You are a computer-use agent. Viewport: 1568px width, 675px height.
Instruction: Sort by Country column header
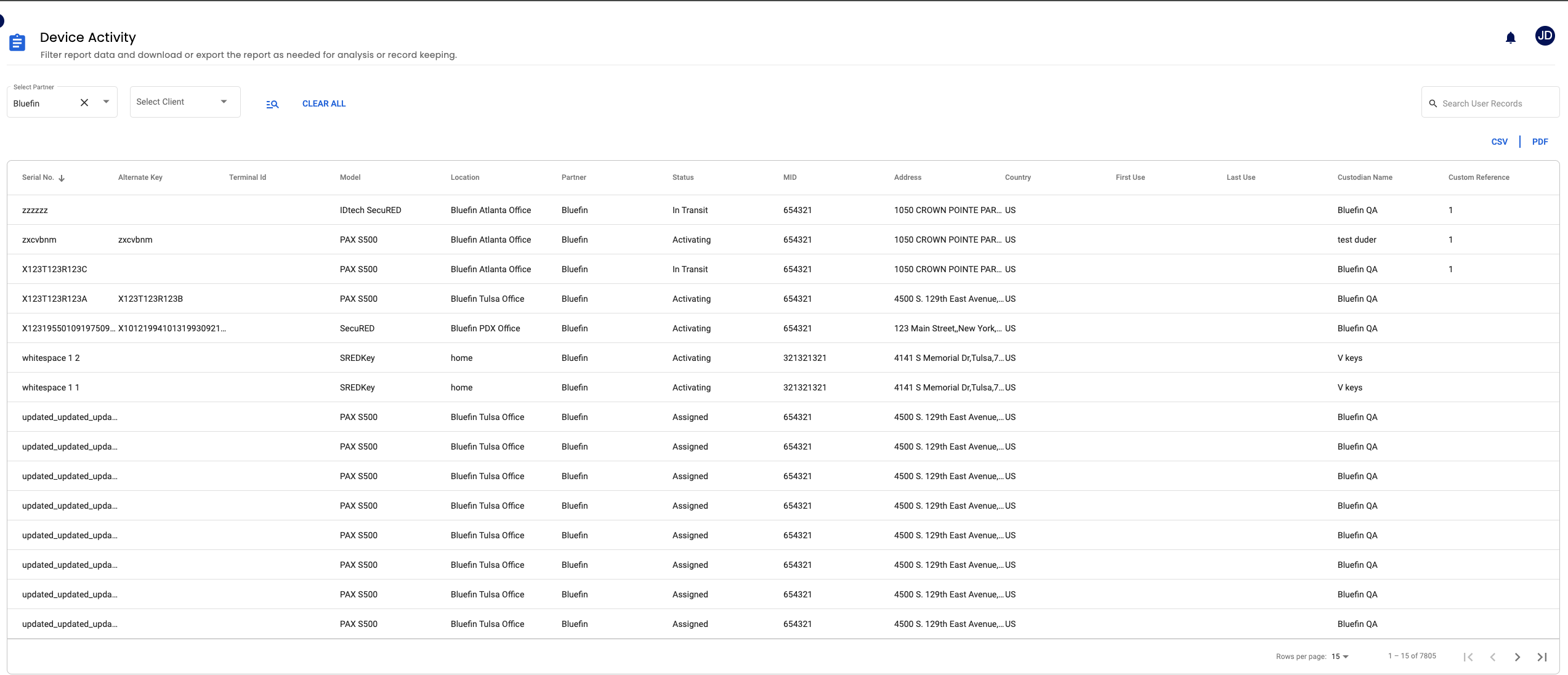[1018, 177]
